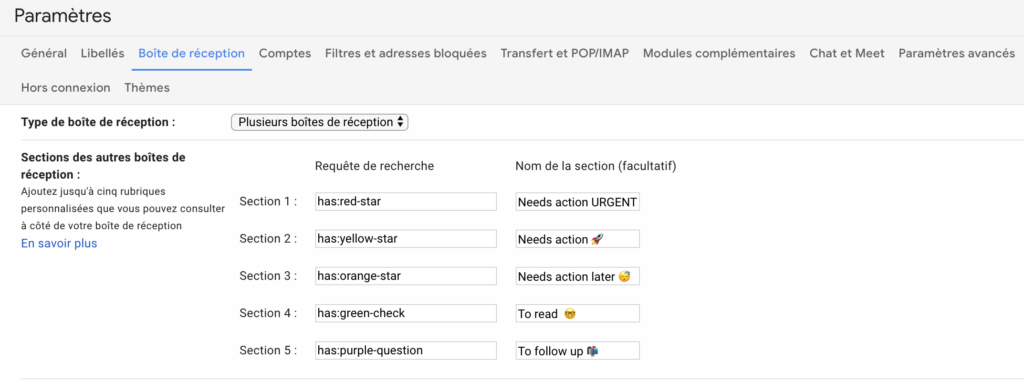This screenshot has width=1024, height=383.
Task: Click the has:red-star search query field
Action: coord(406,201)
